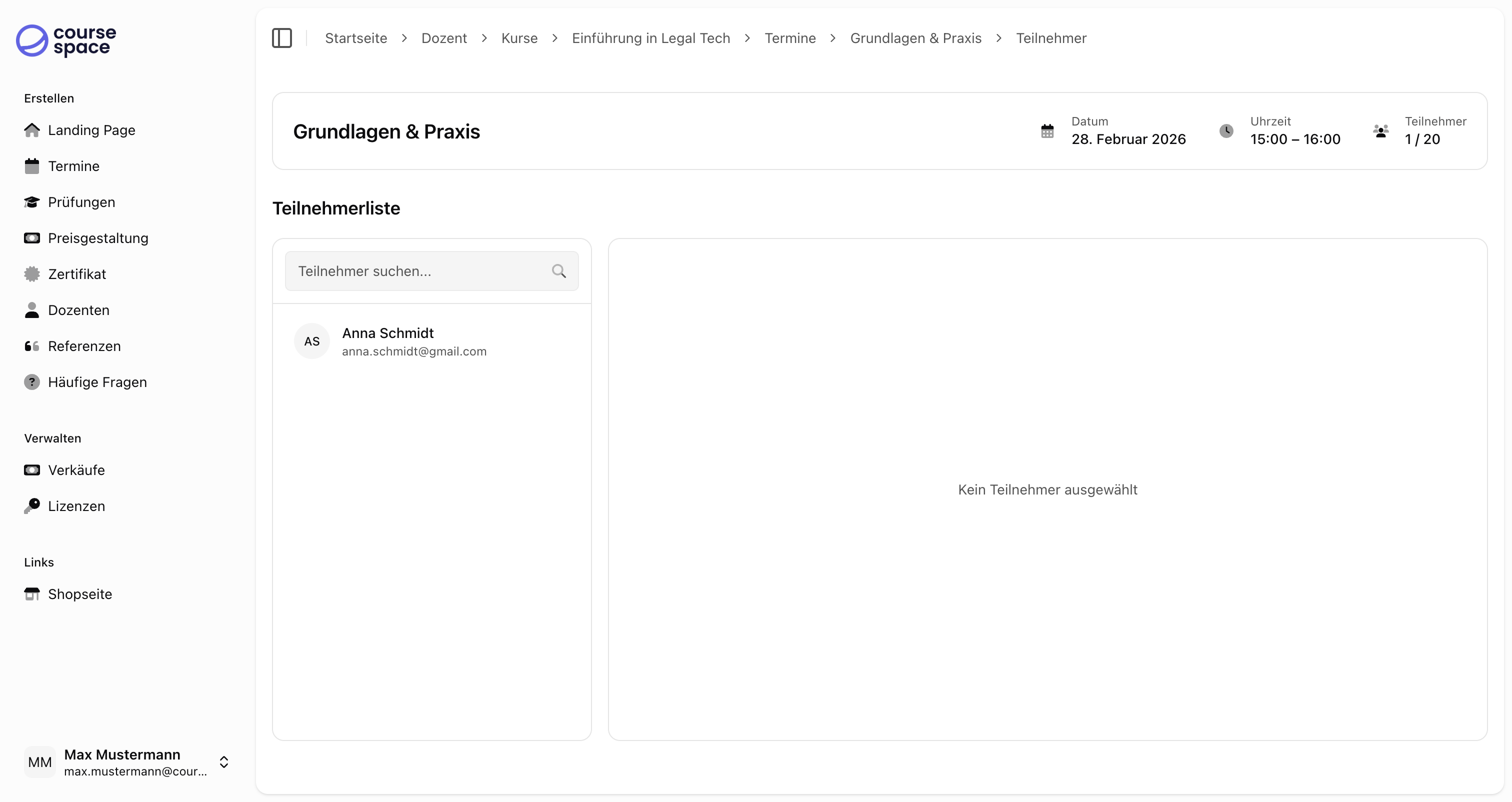Open Landing Page via house icon
Viewport: 1512px width, 802px height.
click(x=31, y=130)
